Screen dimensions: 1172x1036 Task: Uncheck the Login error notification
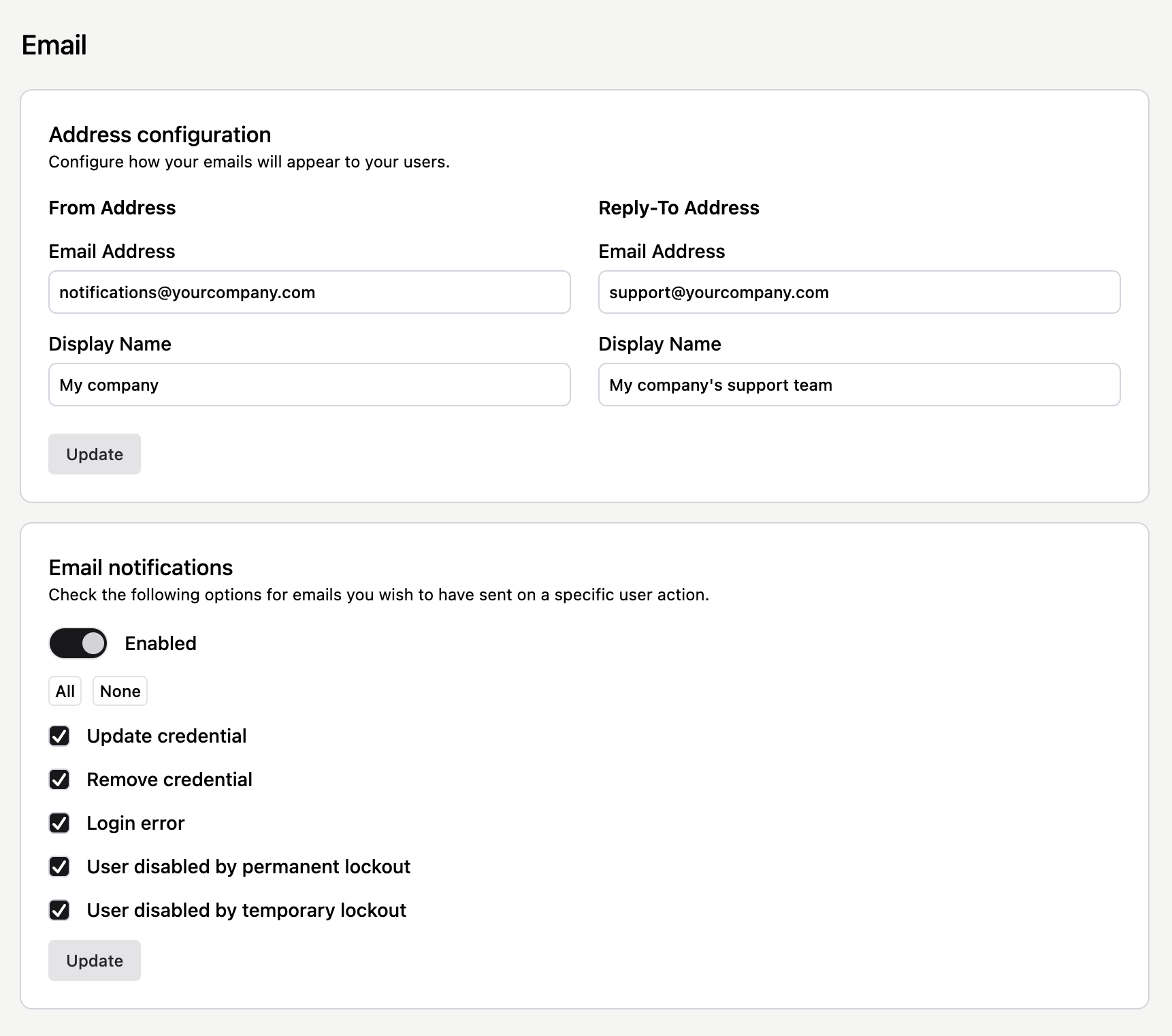(x=59, y=823)
